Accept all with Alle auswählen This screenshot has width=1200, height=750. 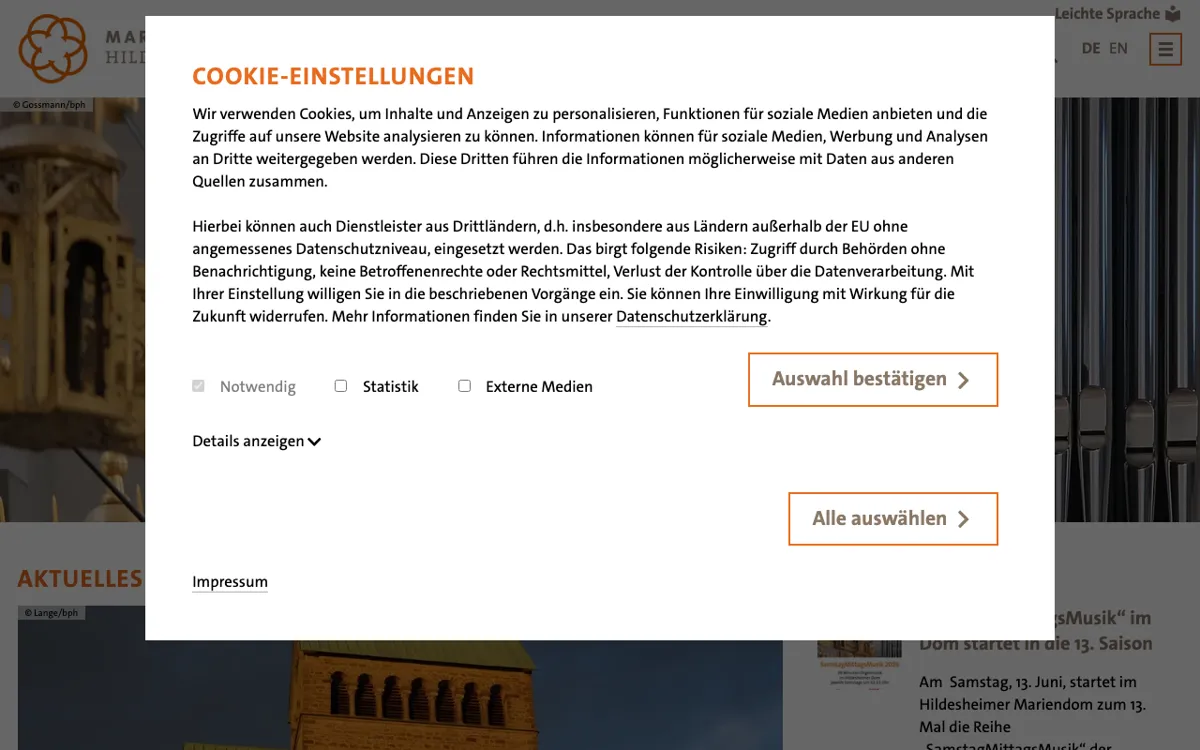[x=893, y=519]
